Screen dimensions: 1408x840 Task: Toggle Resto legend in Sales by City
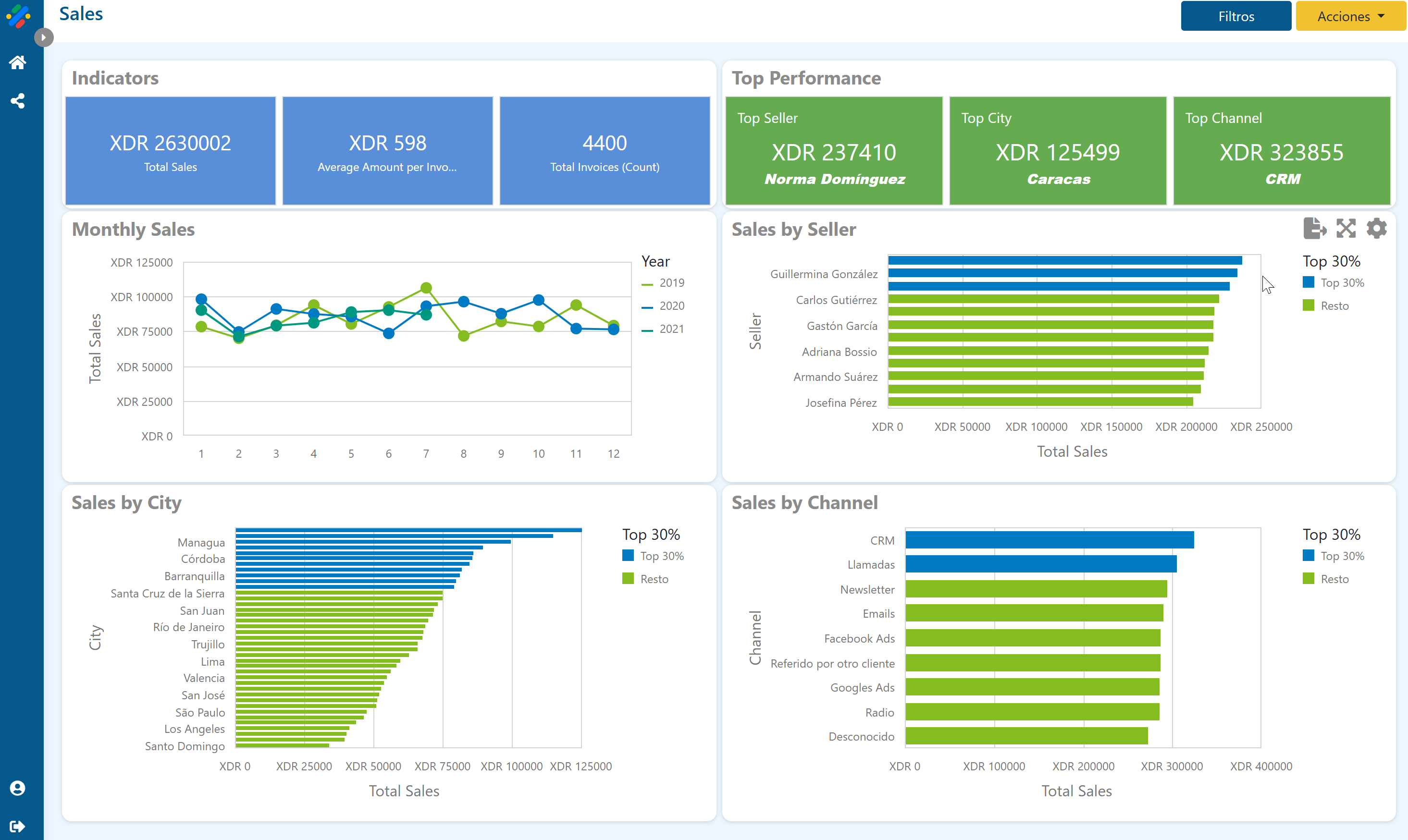(654, 579)
